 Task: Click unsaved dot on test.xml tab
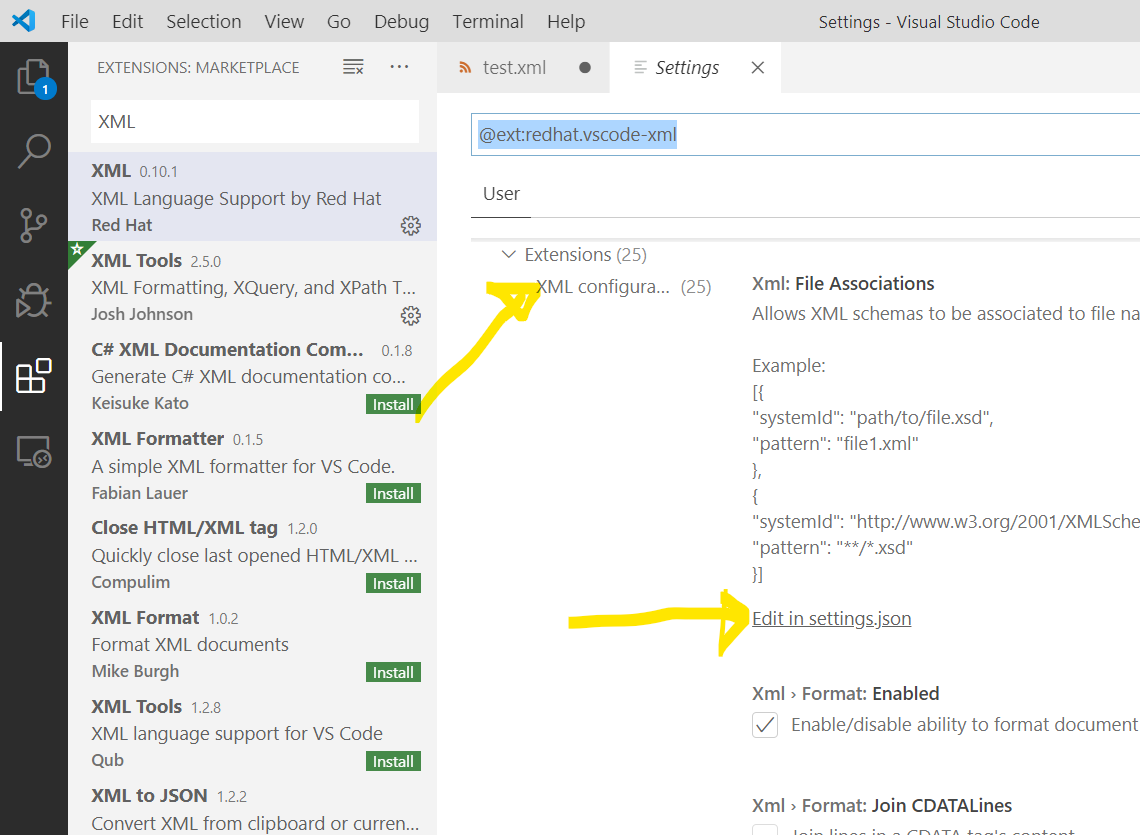[x=585, y=68]
